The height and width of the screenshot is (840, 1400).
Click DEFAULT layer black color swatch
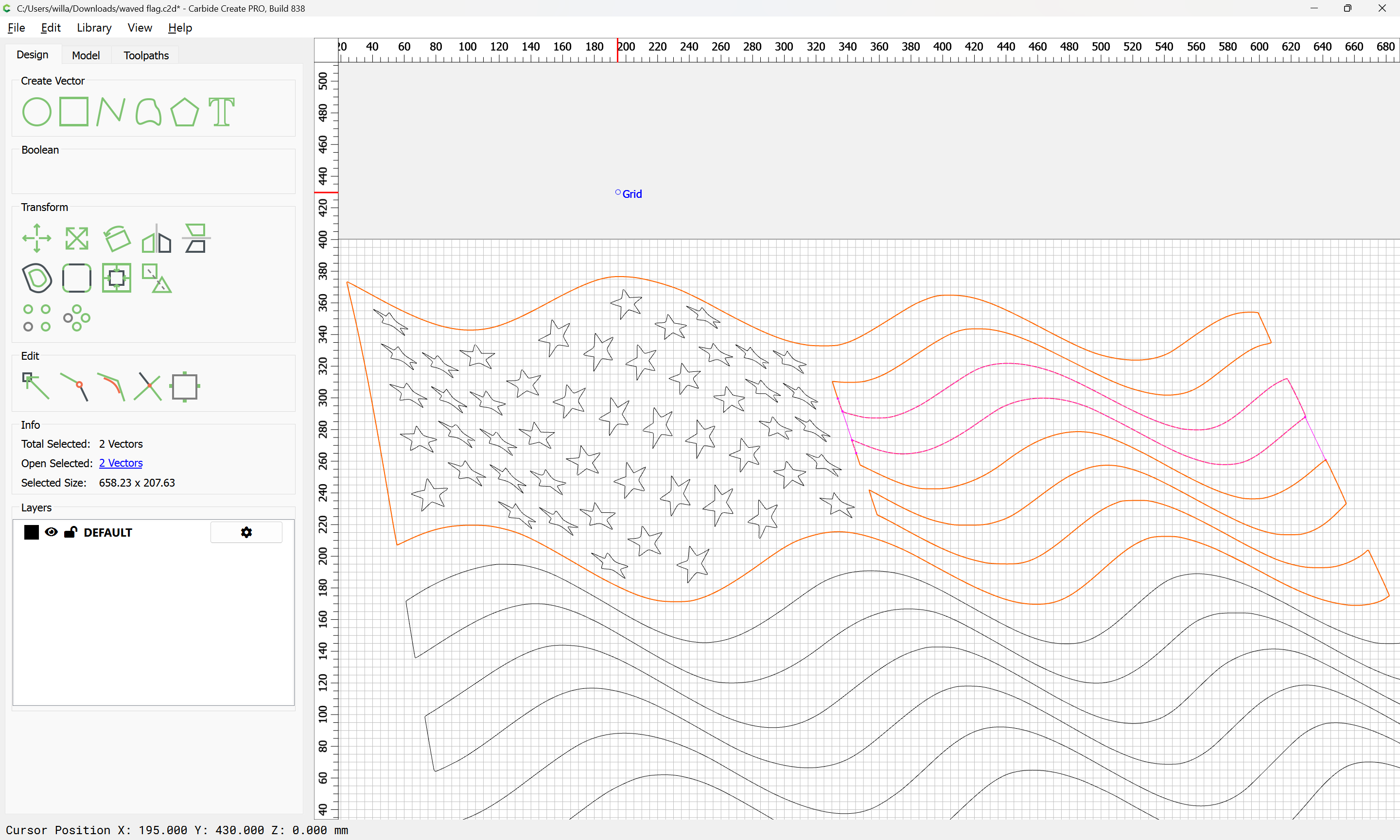pyautogui.click(x=32, y=532)
